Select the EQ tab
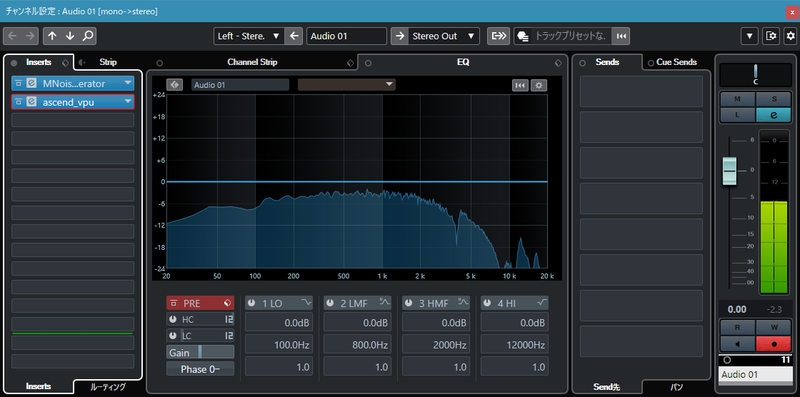 (463, 62)
